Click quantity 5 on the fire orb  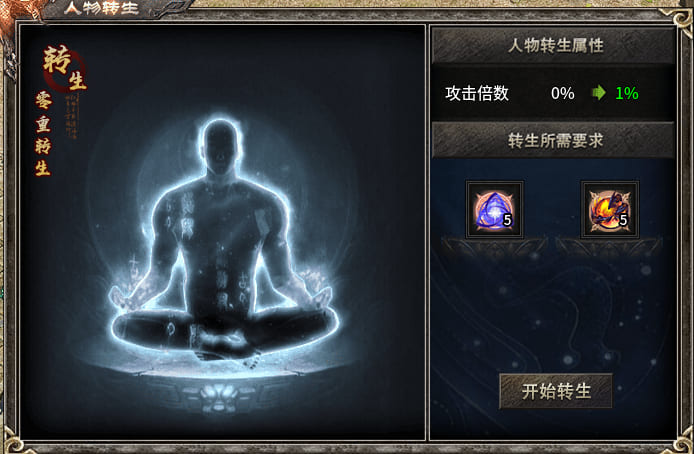point(623,220)
